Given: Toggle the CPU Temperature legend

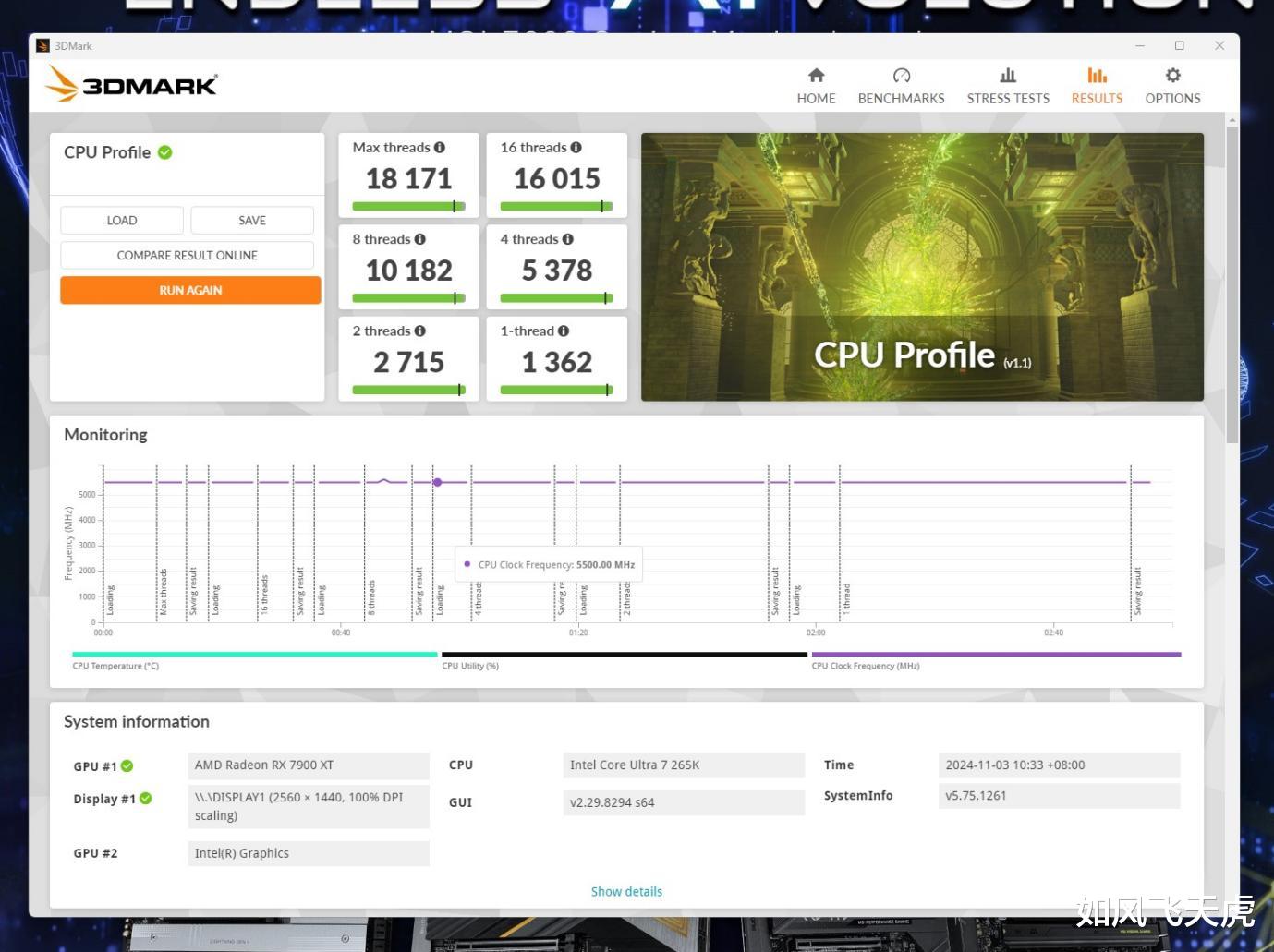Looking at the screenshot, I should coord(254,659).
